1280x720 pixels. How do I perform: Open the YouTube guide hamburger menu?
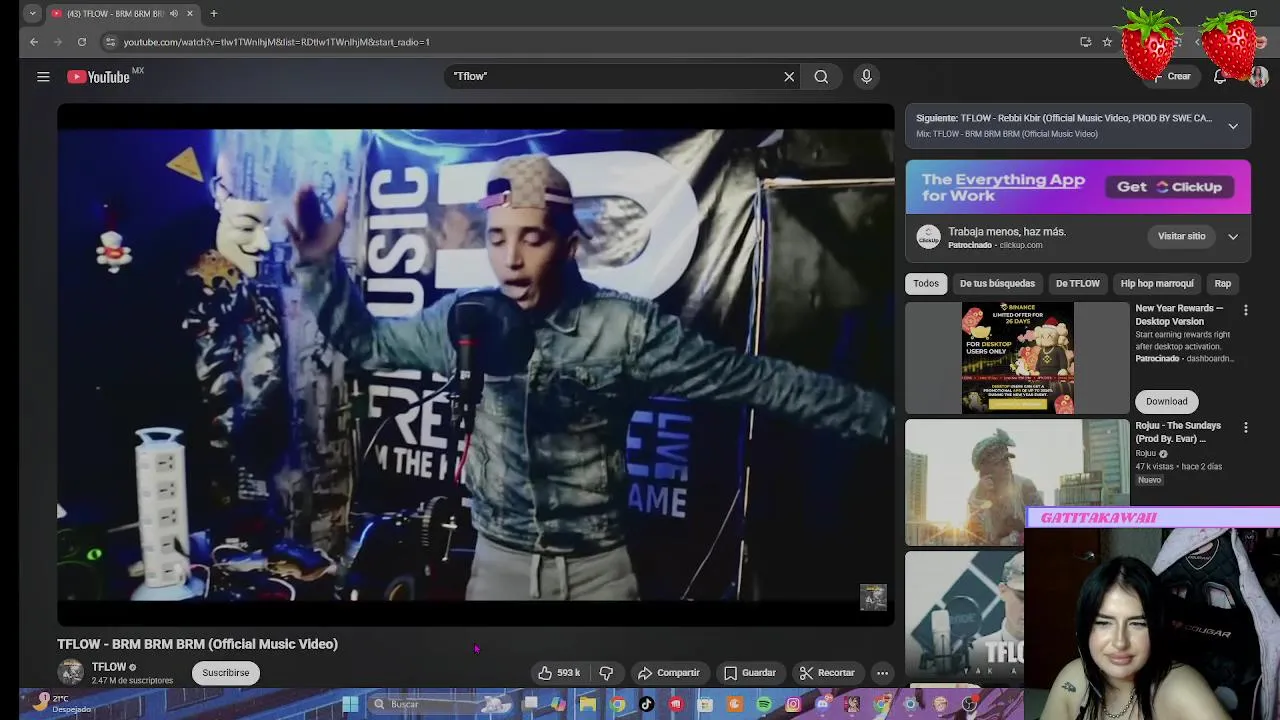[43, 77]
